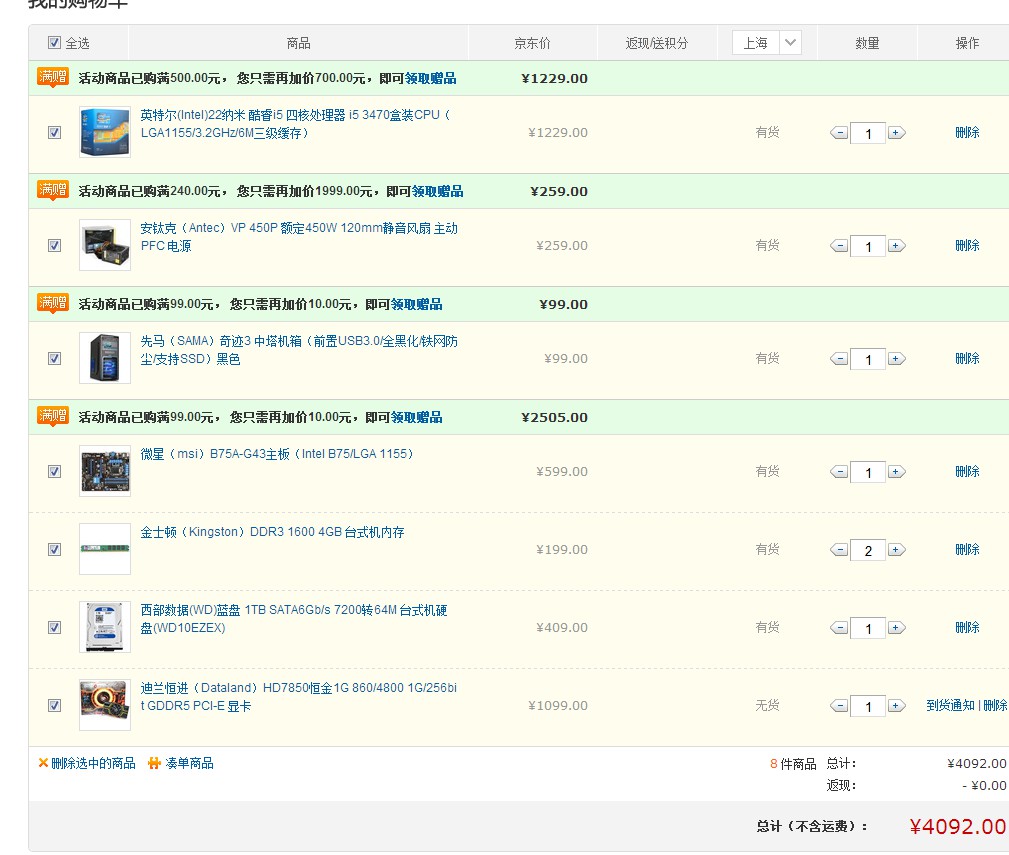Delete the WD hard drive from cart
1009x855 pixels.
pyautogui.click(x=967, y=627)
